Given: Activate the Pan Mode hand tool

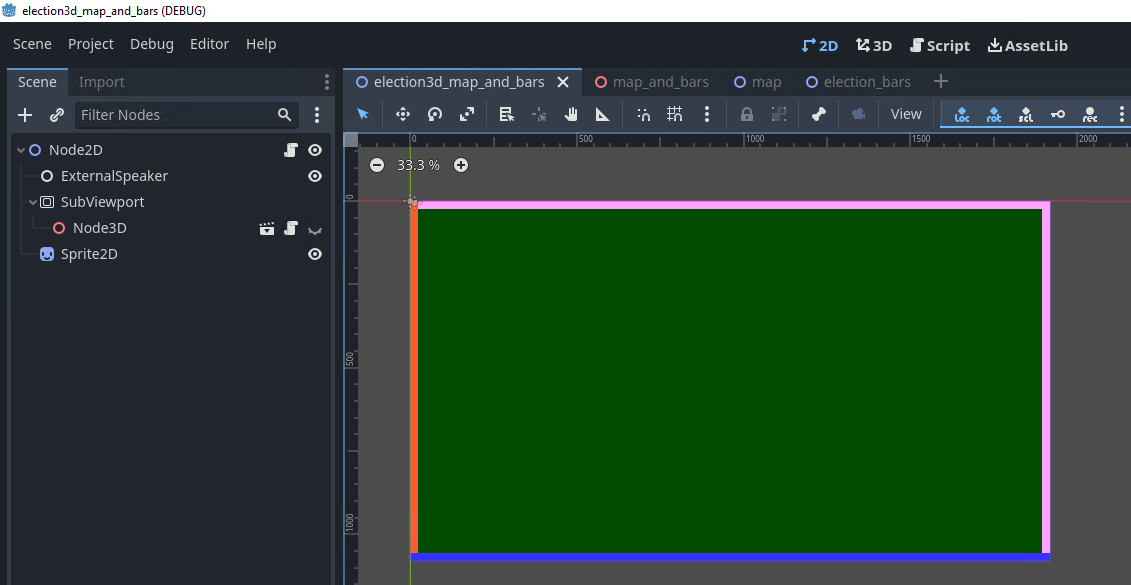Looking at the screenshot, I should coord(571,114).
